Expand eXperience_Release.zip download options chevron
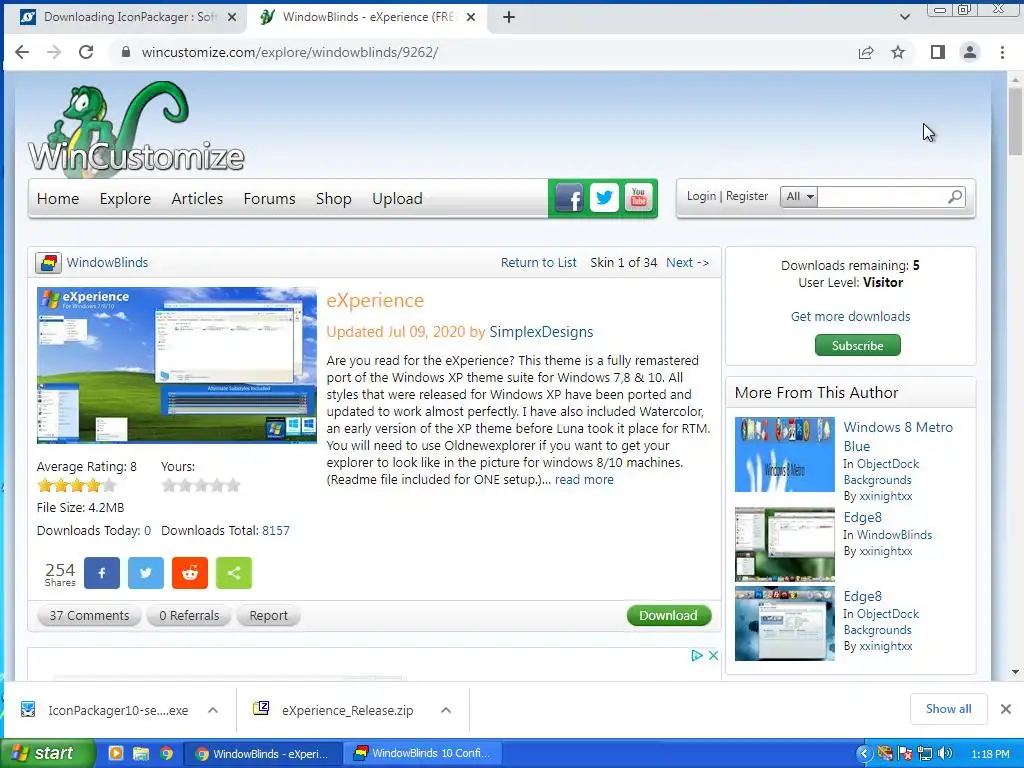 [446, 710]
